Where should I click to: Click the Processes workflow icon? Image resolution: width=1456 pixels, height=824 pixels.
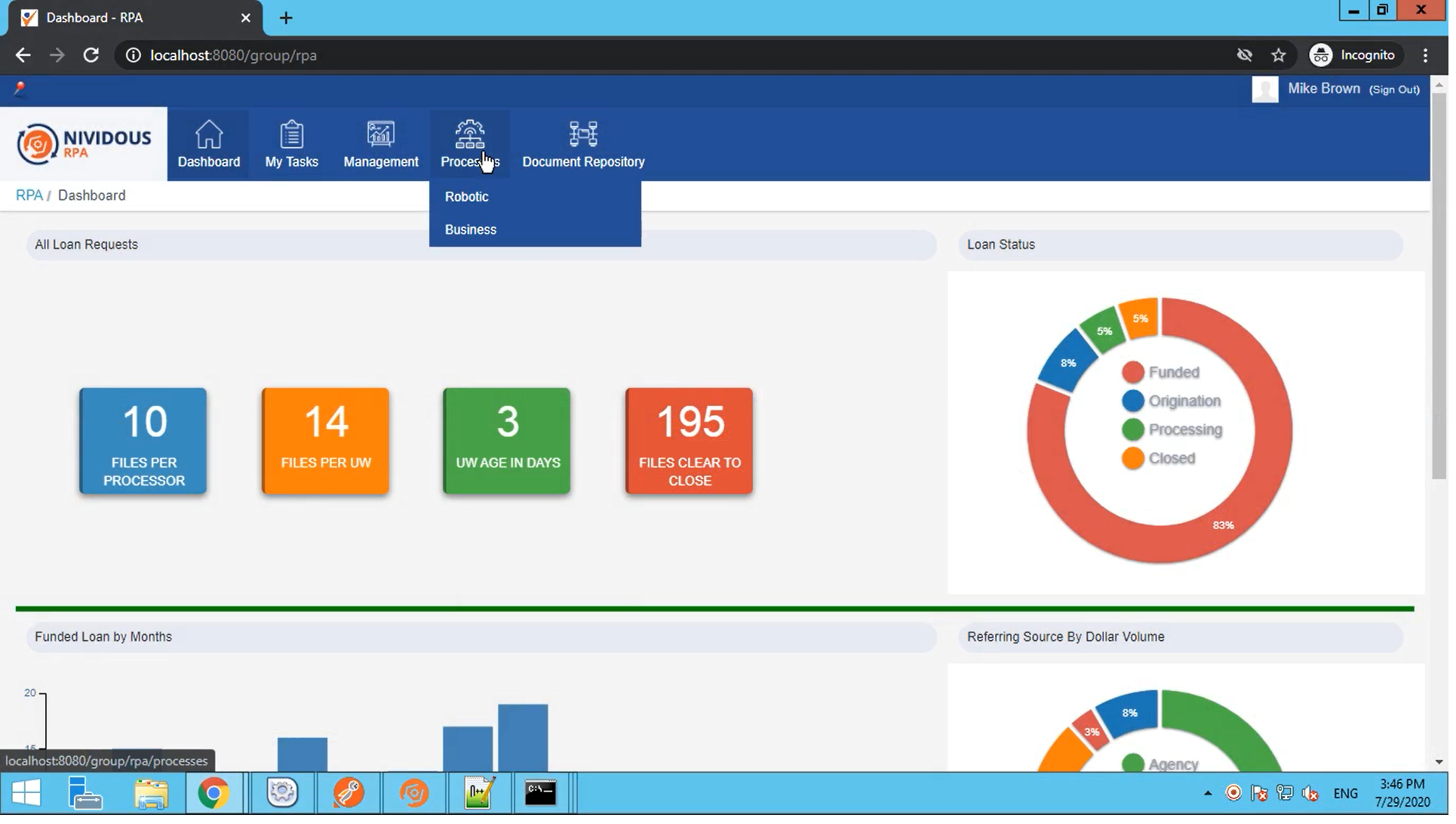tap(469, 134)
